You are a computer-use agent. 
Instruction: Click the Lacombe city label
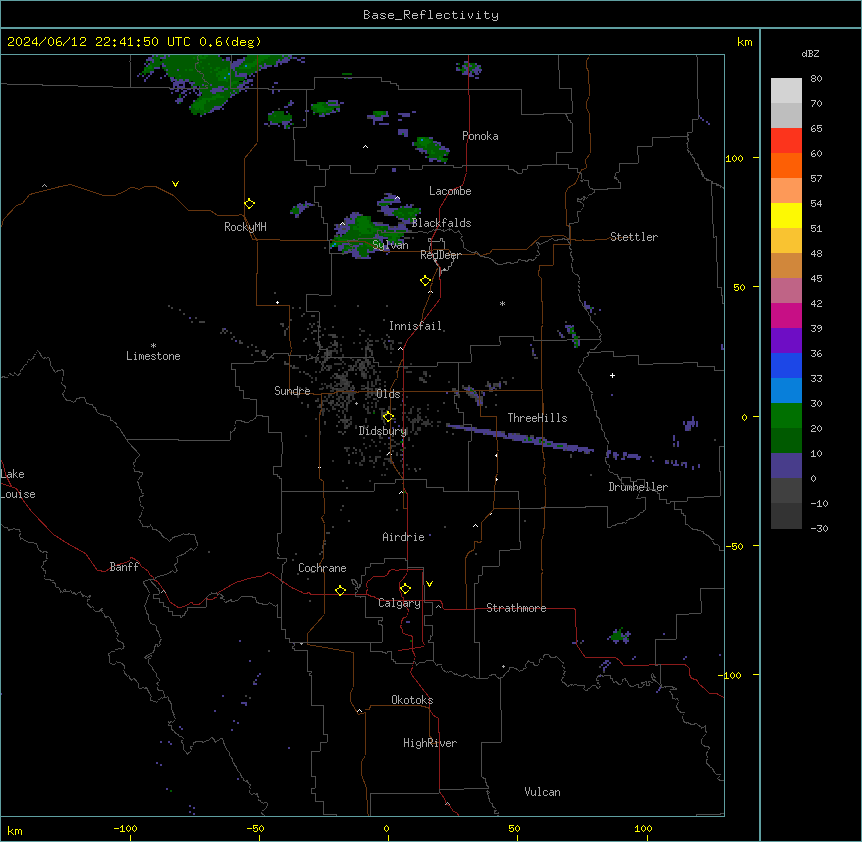click(x=450, y=191)
